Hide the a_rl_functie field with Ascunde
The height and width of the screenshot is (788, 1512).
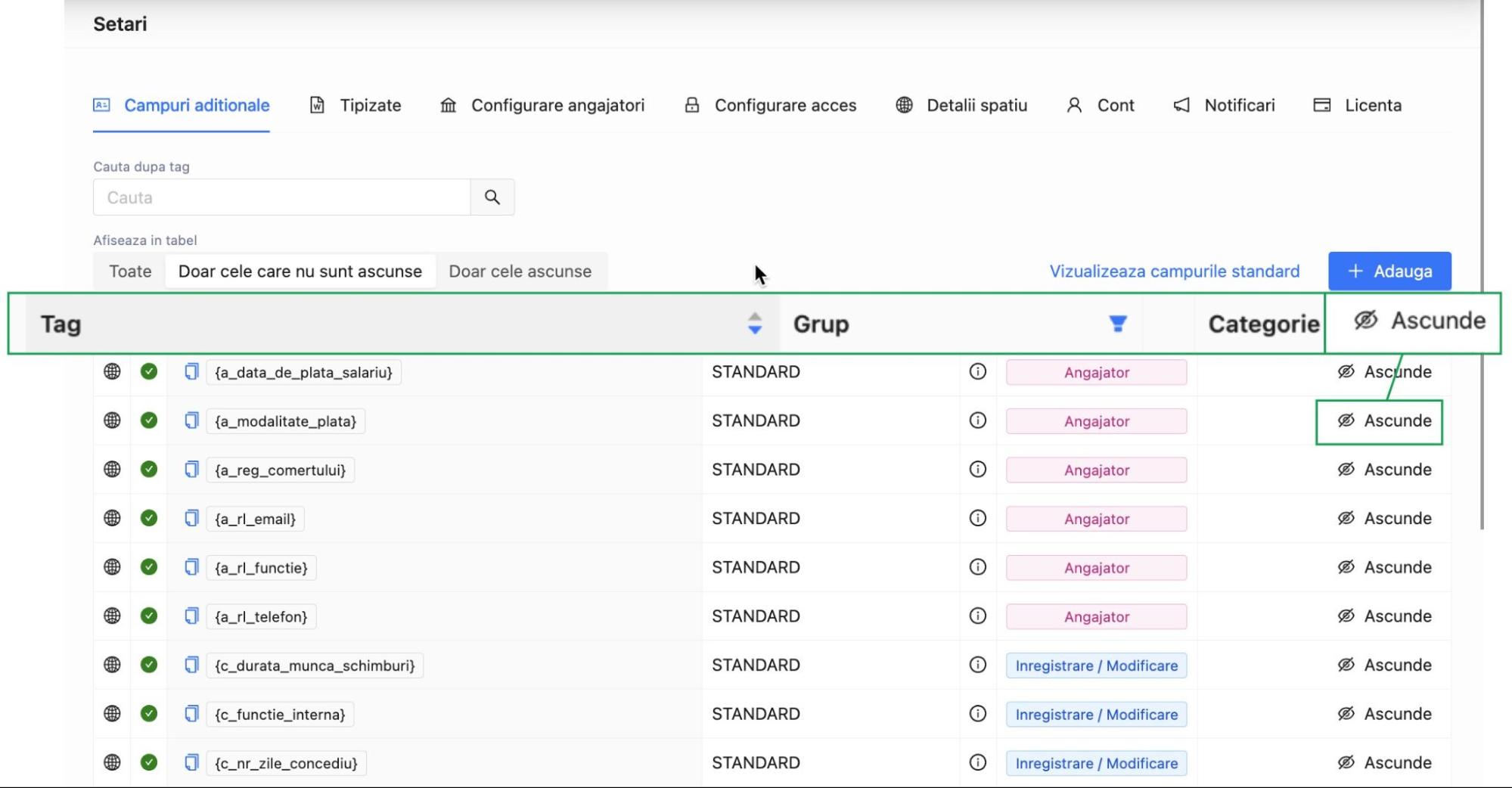click(x=1384, y=567)
